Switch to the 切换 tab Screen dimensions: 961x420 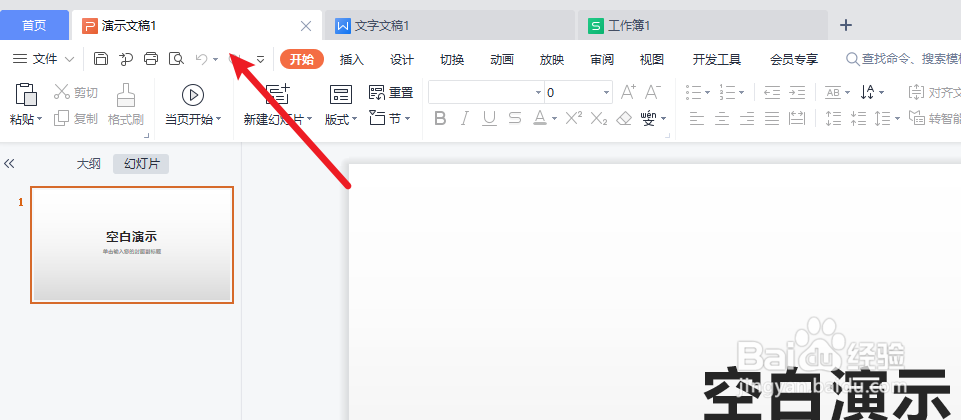coord(452,59)
